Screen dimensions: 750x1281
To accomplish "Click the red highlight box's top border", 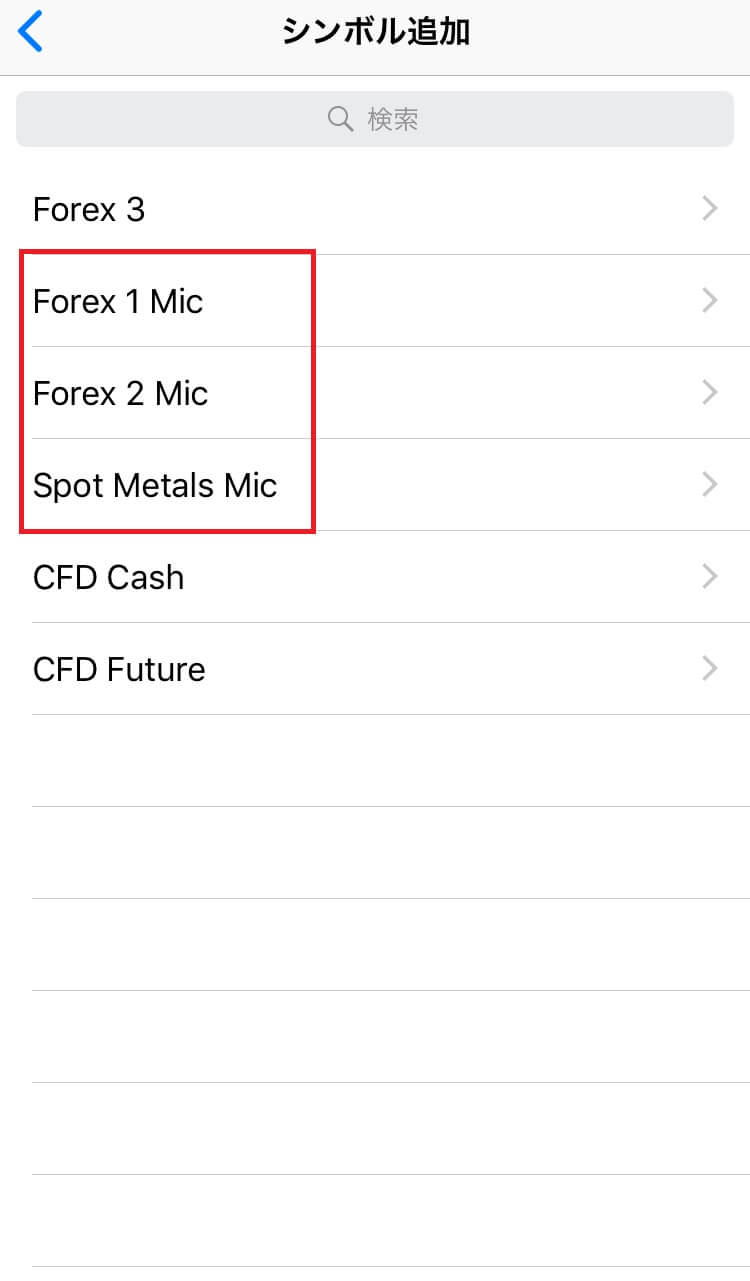I will click(168, 252).
